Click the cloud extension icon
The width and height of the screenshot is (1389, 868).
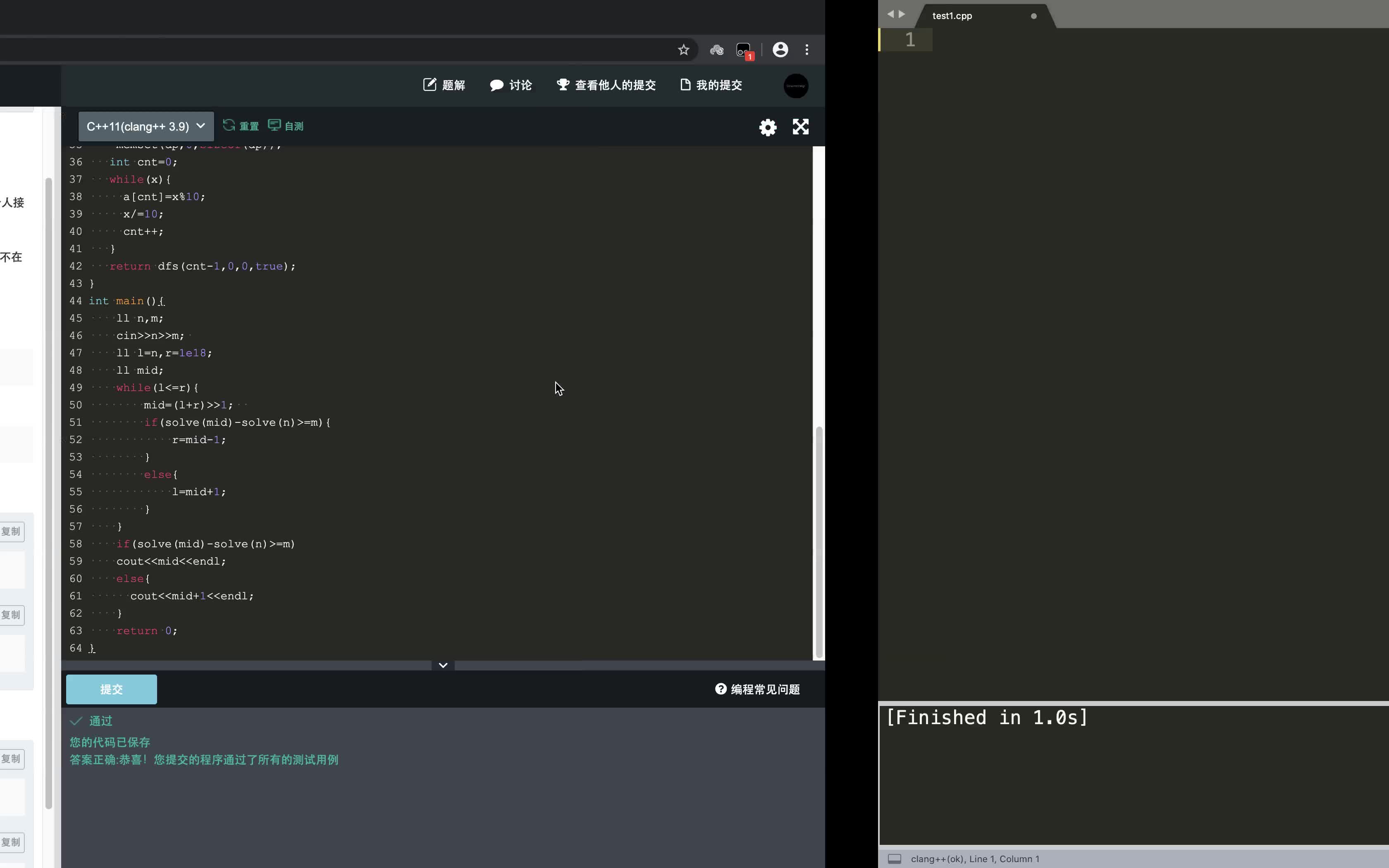(x=716, y=50)
